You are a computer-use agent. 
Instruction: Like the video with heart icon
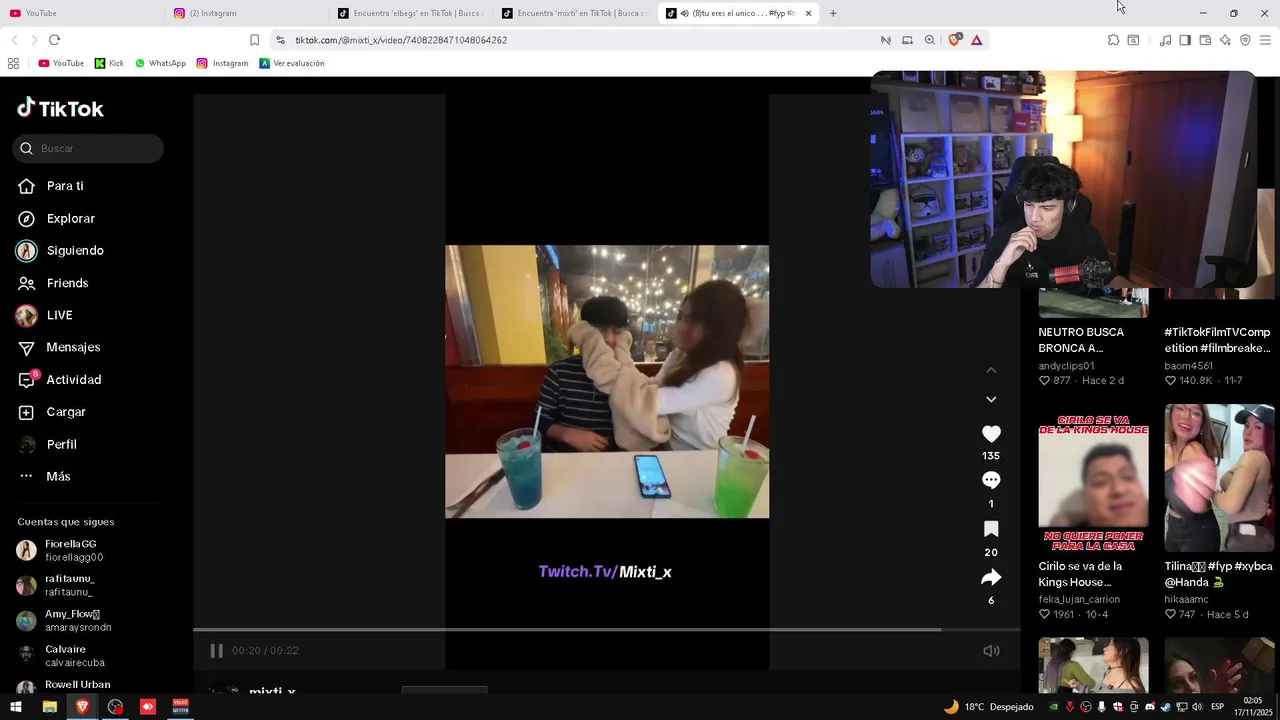click(991, 434)
